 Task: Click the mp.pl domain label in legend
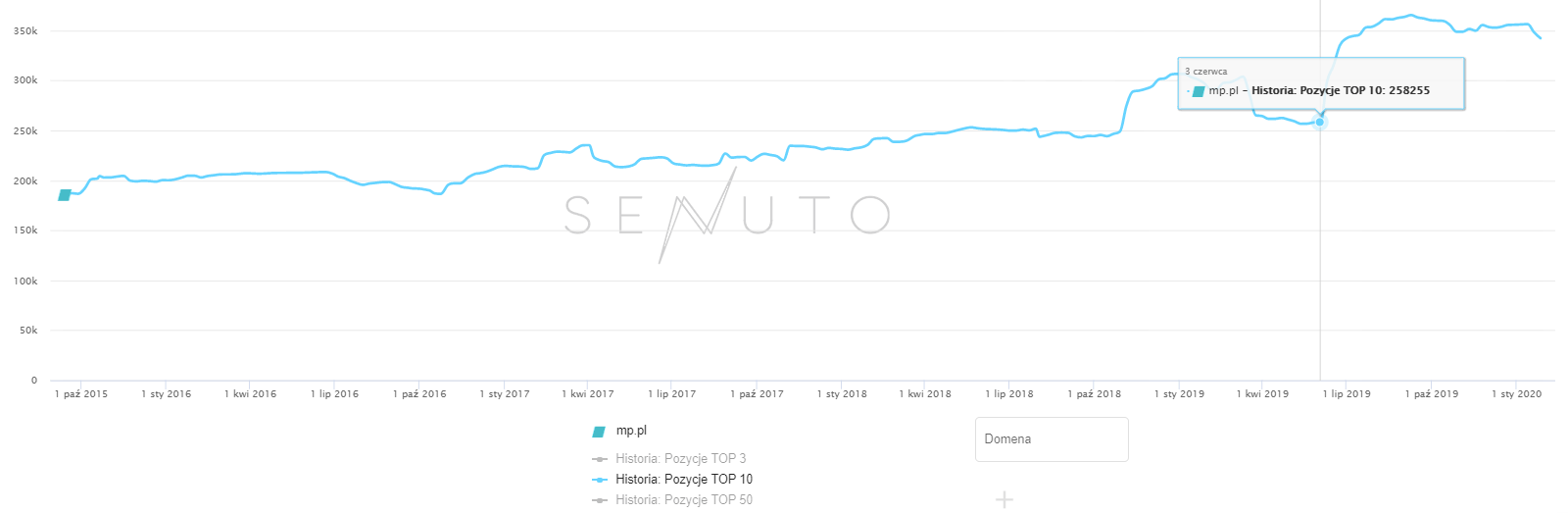631,431
